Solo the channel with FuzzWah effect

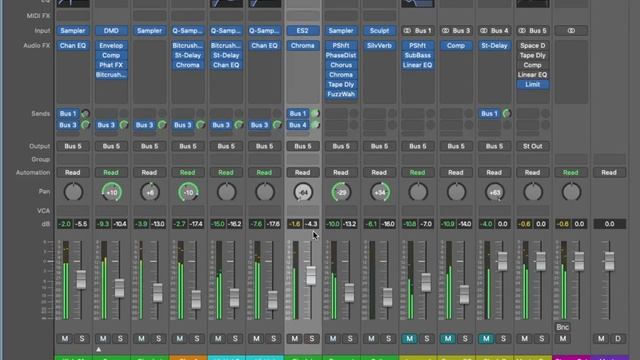pos(350,338)
